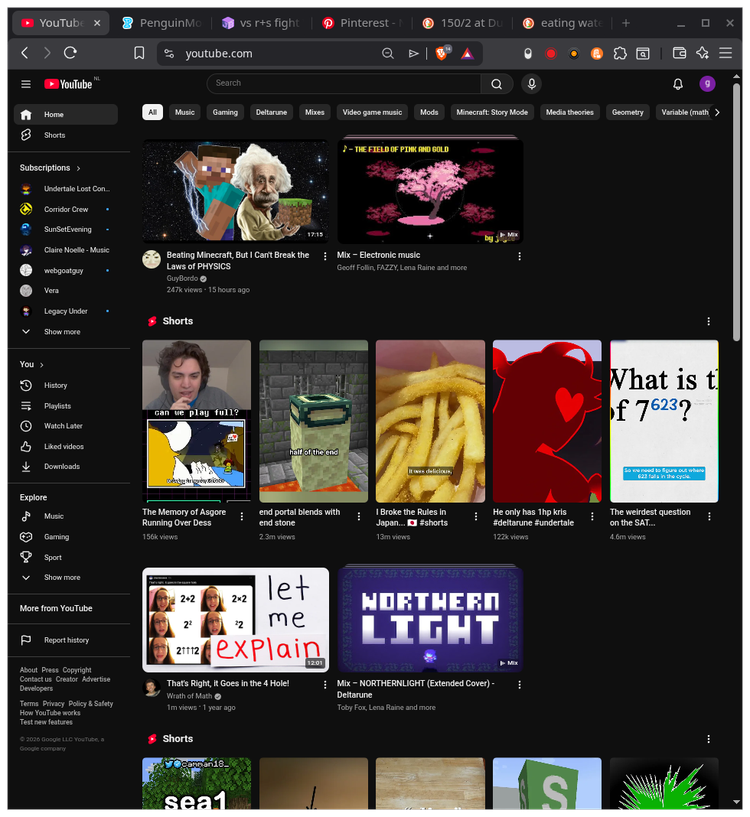Expand Show more under Explore
Image resolution: width=750 pixels, height=817 pixels.
point(66,577)
